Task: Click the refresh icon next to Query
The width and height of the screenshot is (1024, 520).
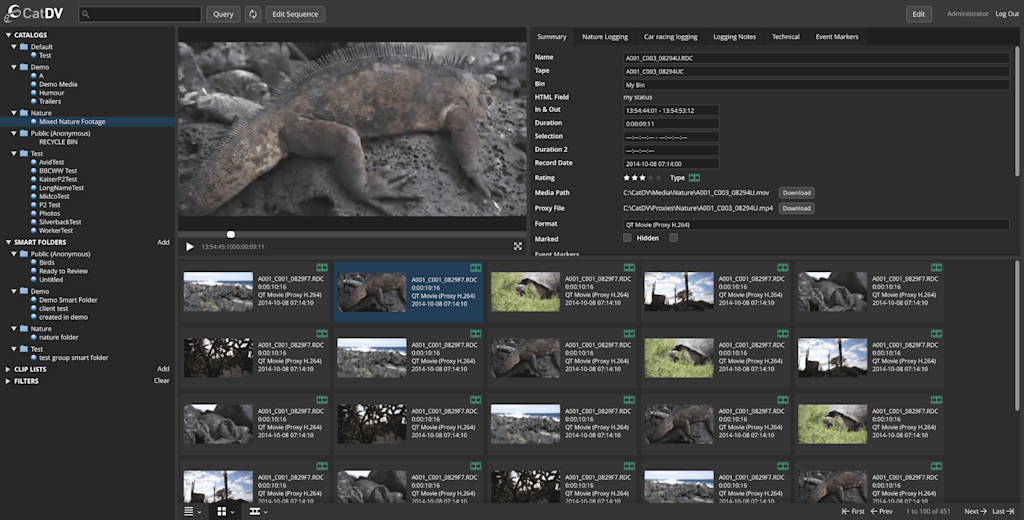Action: [x=253, y=14]
